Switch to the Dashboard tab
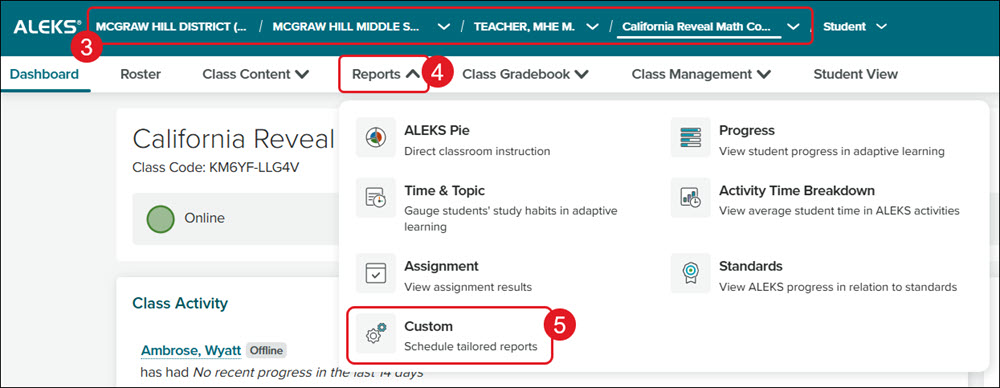Viewport: 1000px width, 388px height. coord(44,74)
